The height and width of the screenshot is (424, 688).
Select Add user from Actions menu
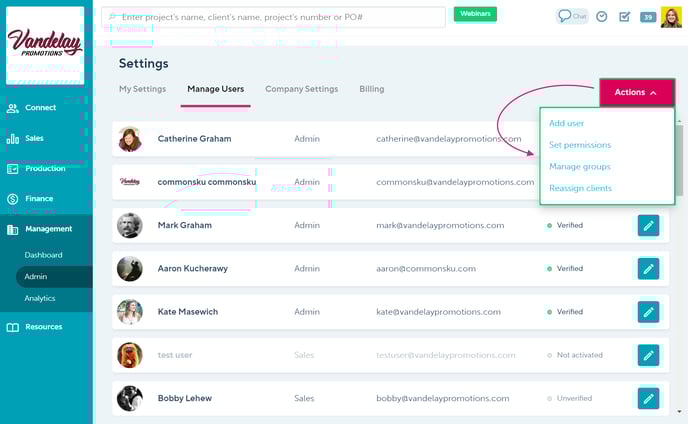[x=567, y=123]
